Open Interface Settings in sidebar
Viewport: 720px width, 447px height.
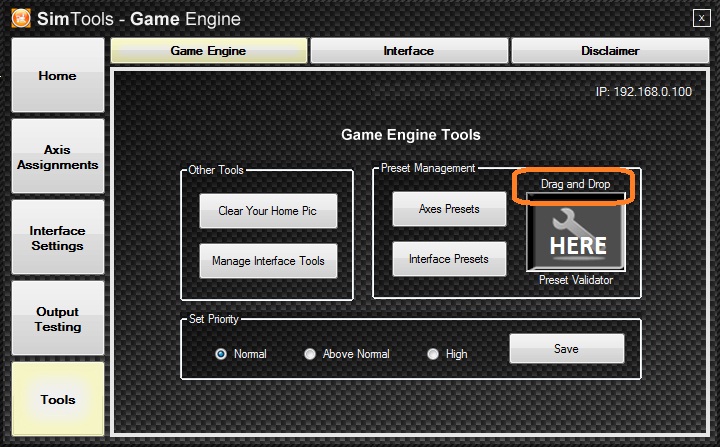pyautogui.click(x=58, y=238)
